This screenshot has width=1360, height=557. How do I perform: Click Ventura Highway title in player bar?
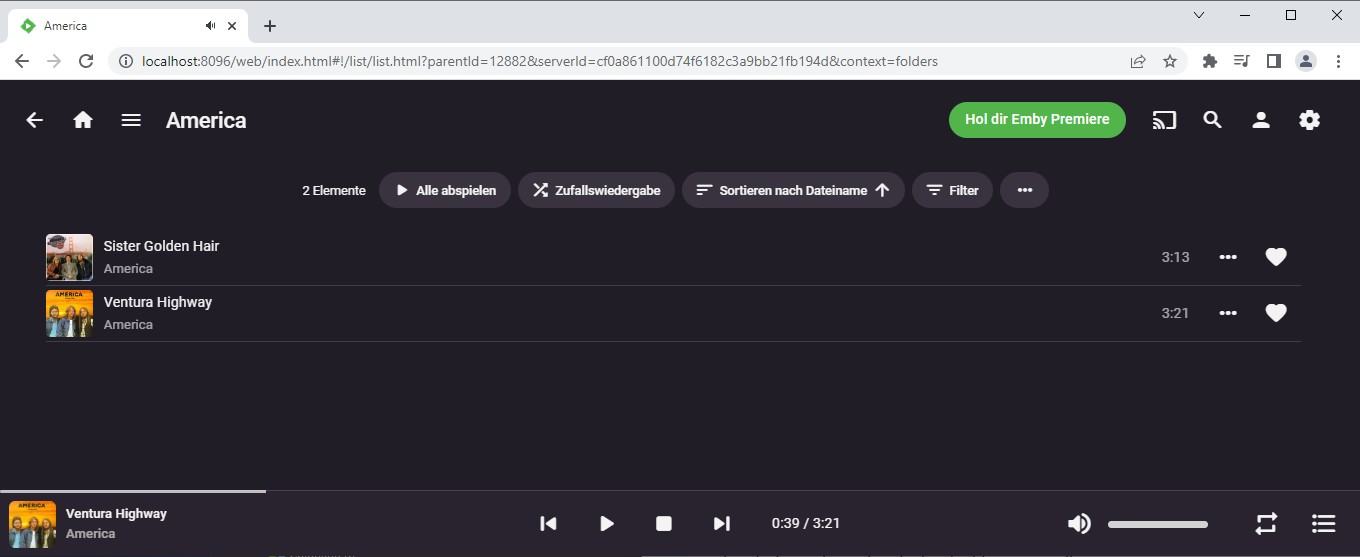(x=116, y=513)
